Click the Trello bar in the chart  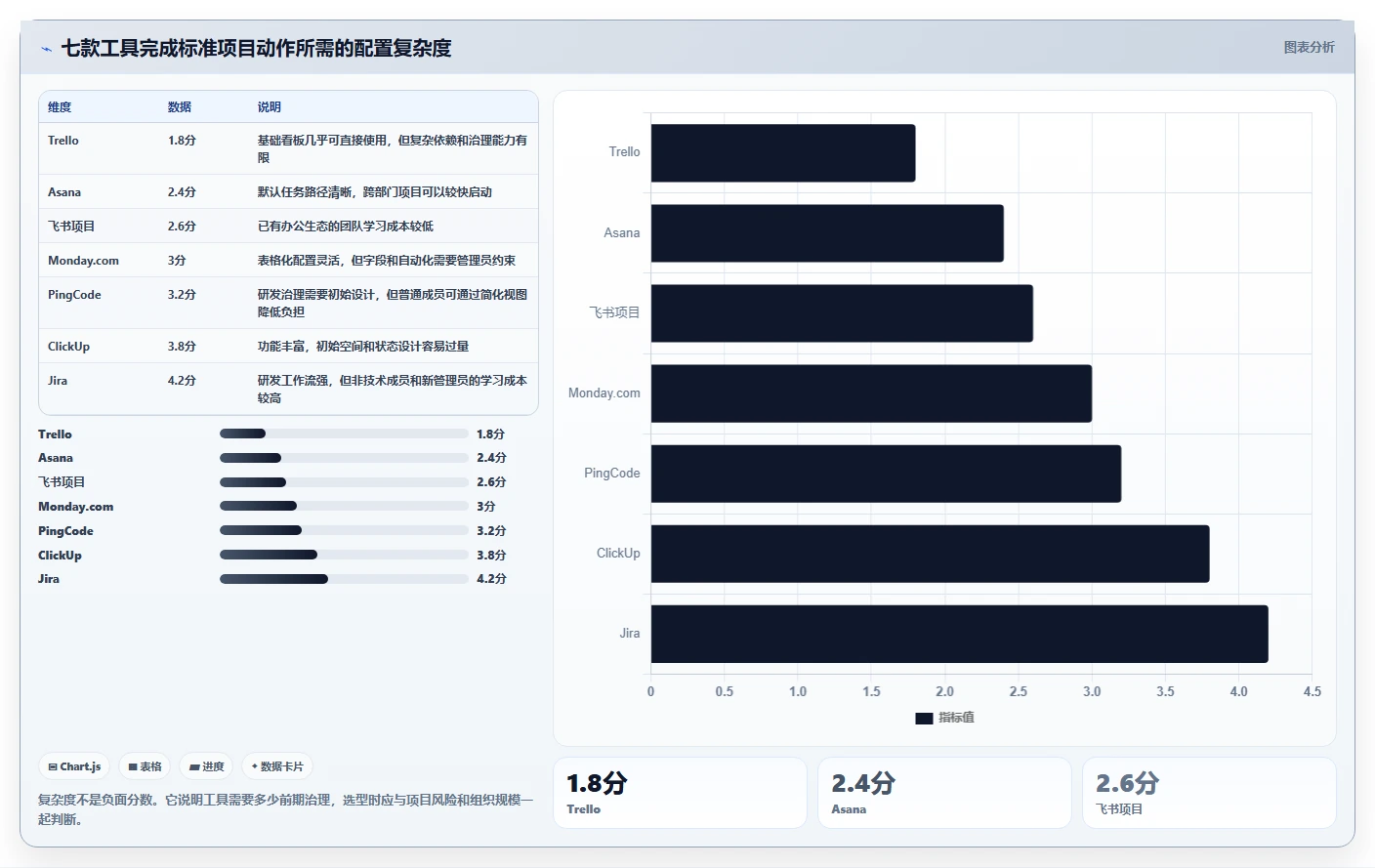(x=783, y=152)
